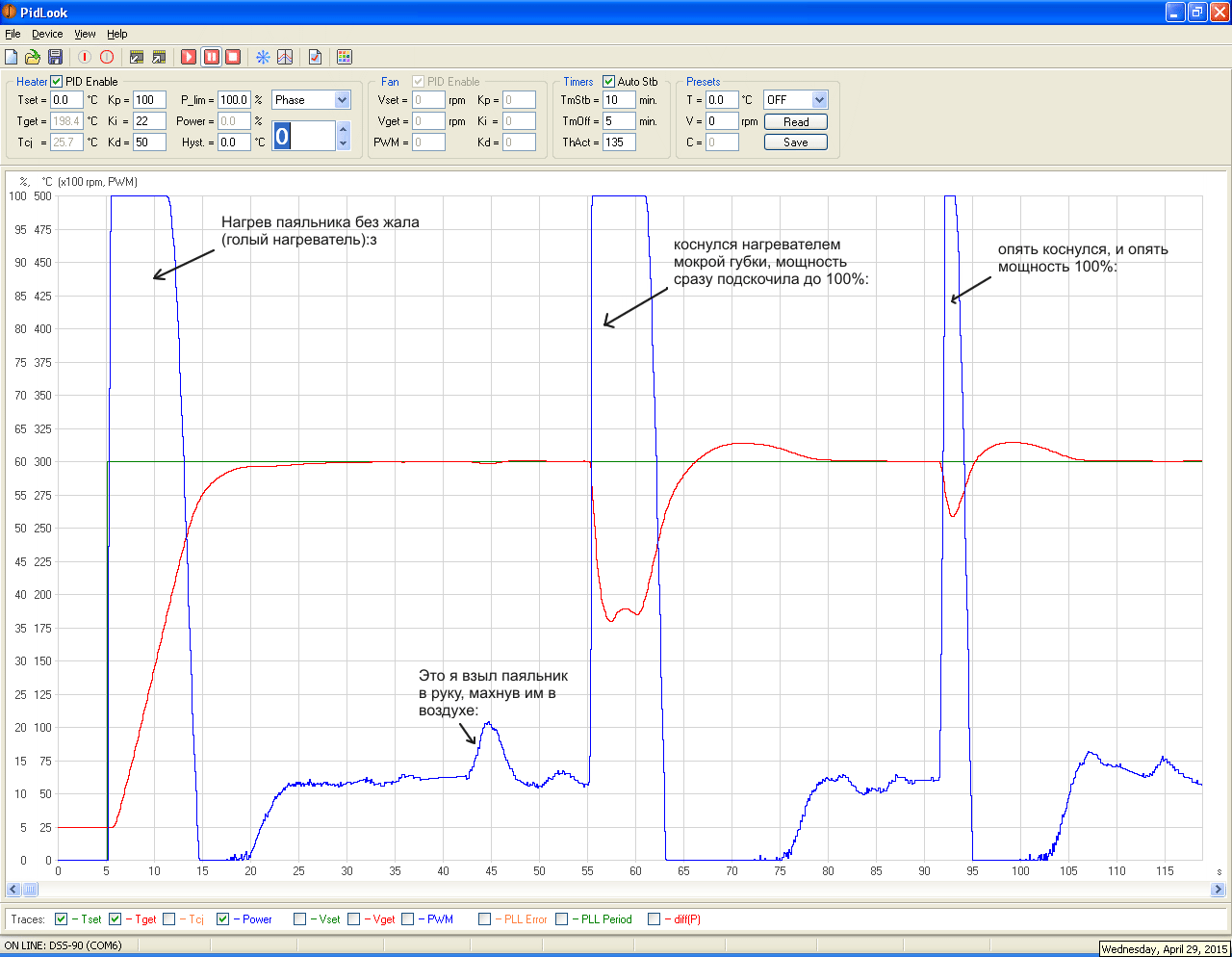Screen dimensions: 1232x957
Task: Toggle Heater PID Enable checkbox
Action: click(x=57, y=82)
